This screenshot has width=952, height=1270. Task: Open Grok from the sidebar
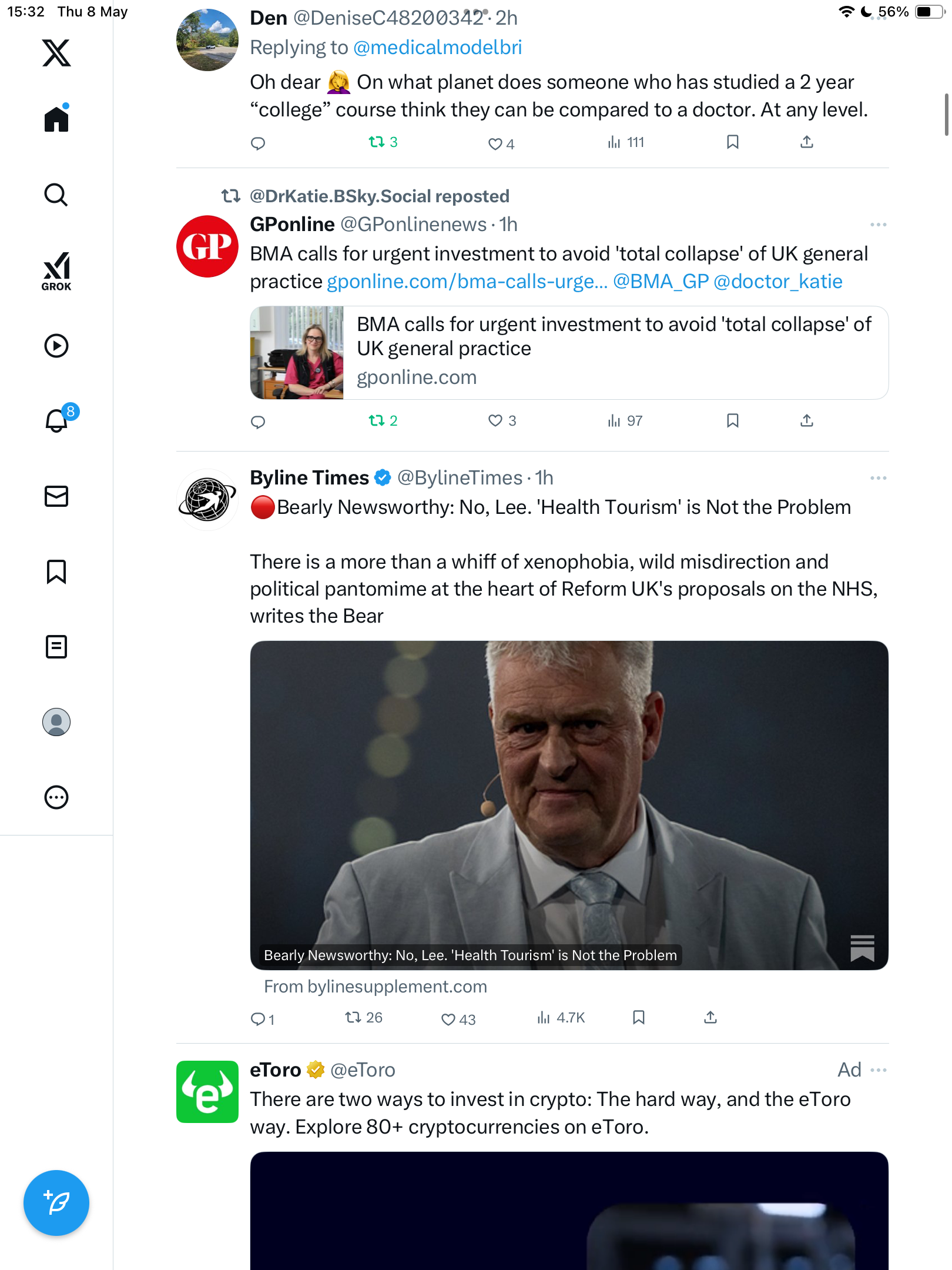pyautogui.click(x=56, y=271)
